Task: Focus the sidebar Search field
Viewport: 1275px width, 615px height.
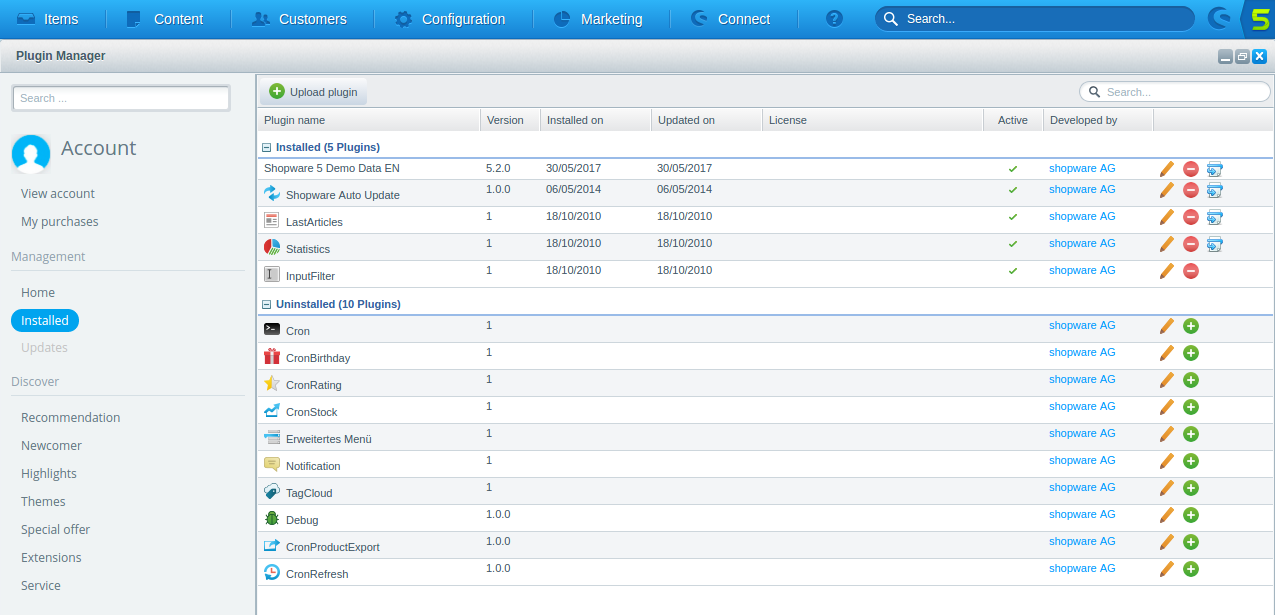Action: click(121, 98)
